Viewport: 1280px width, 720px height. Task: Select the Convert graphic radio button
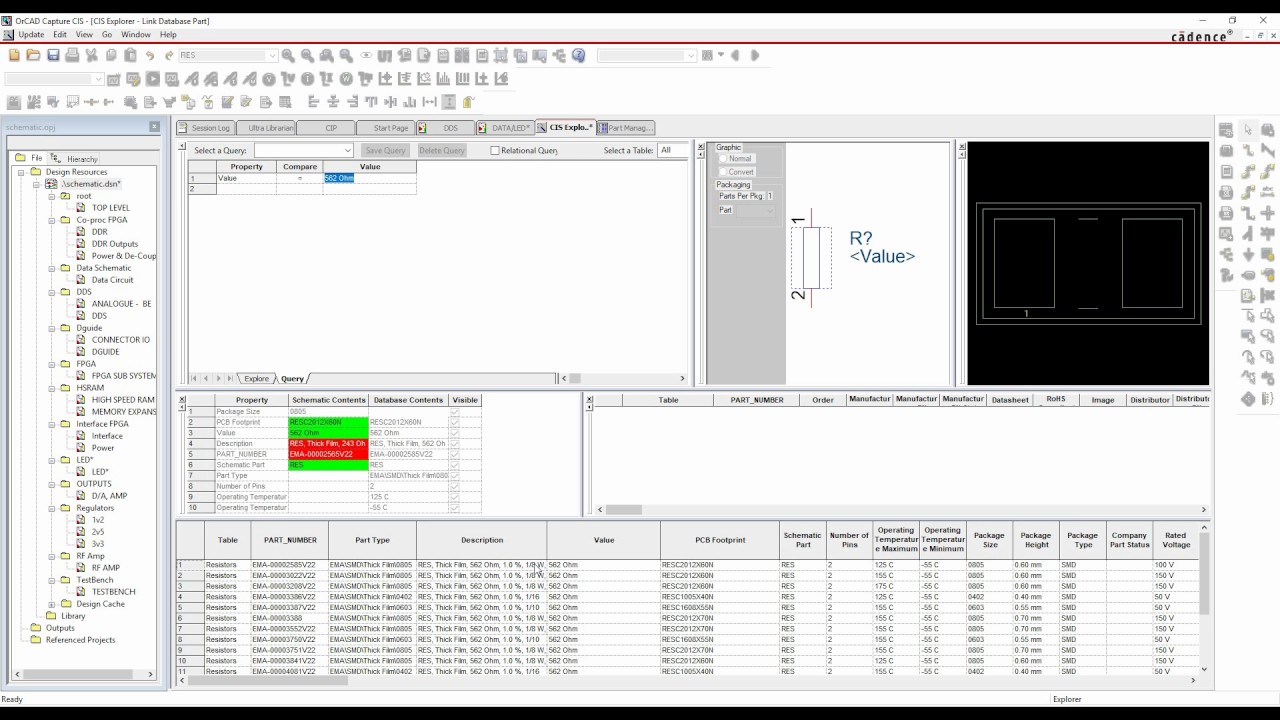(723, 172)
